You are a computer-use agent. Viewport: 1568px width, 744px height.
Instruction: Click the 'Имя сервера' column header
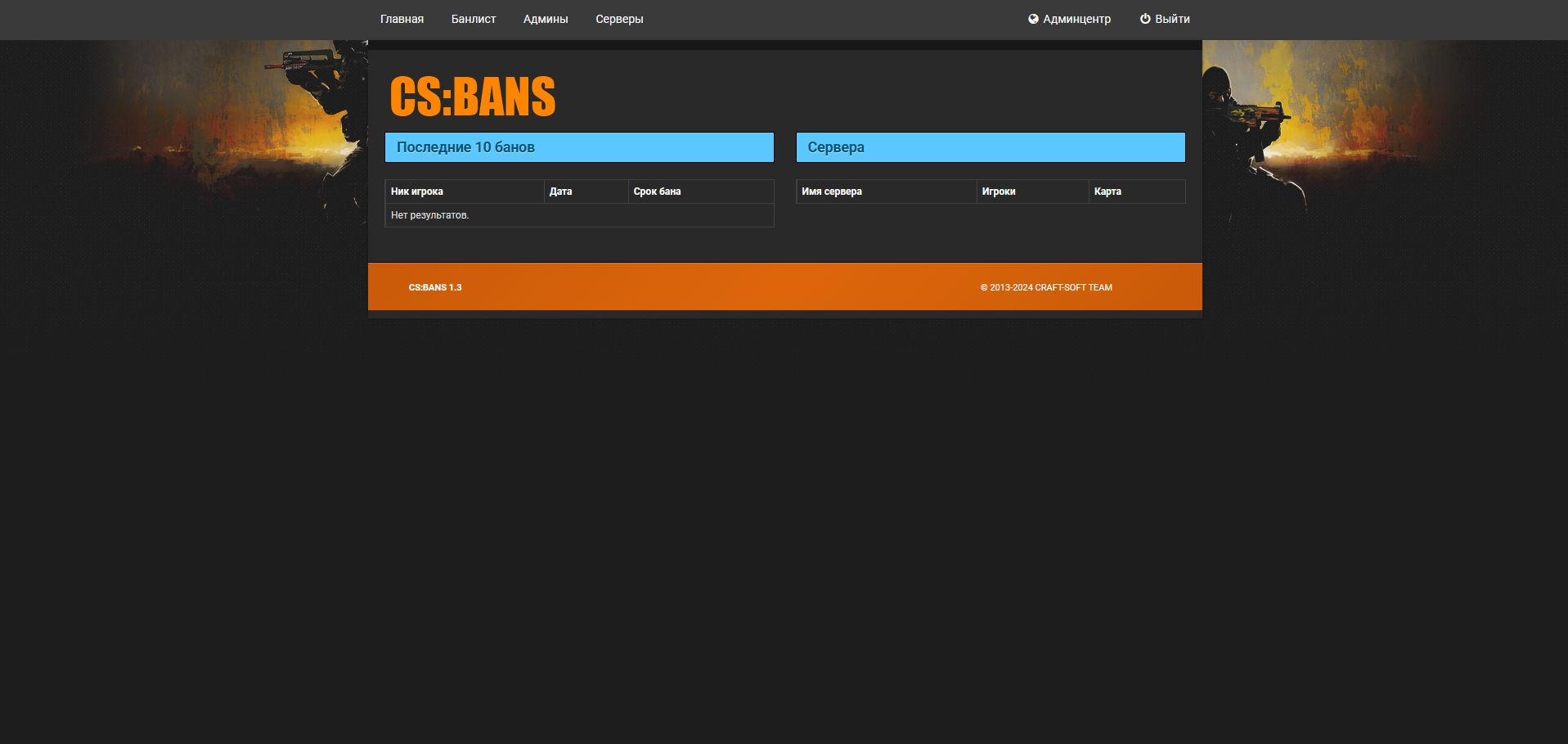832,192
